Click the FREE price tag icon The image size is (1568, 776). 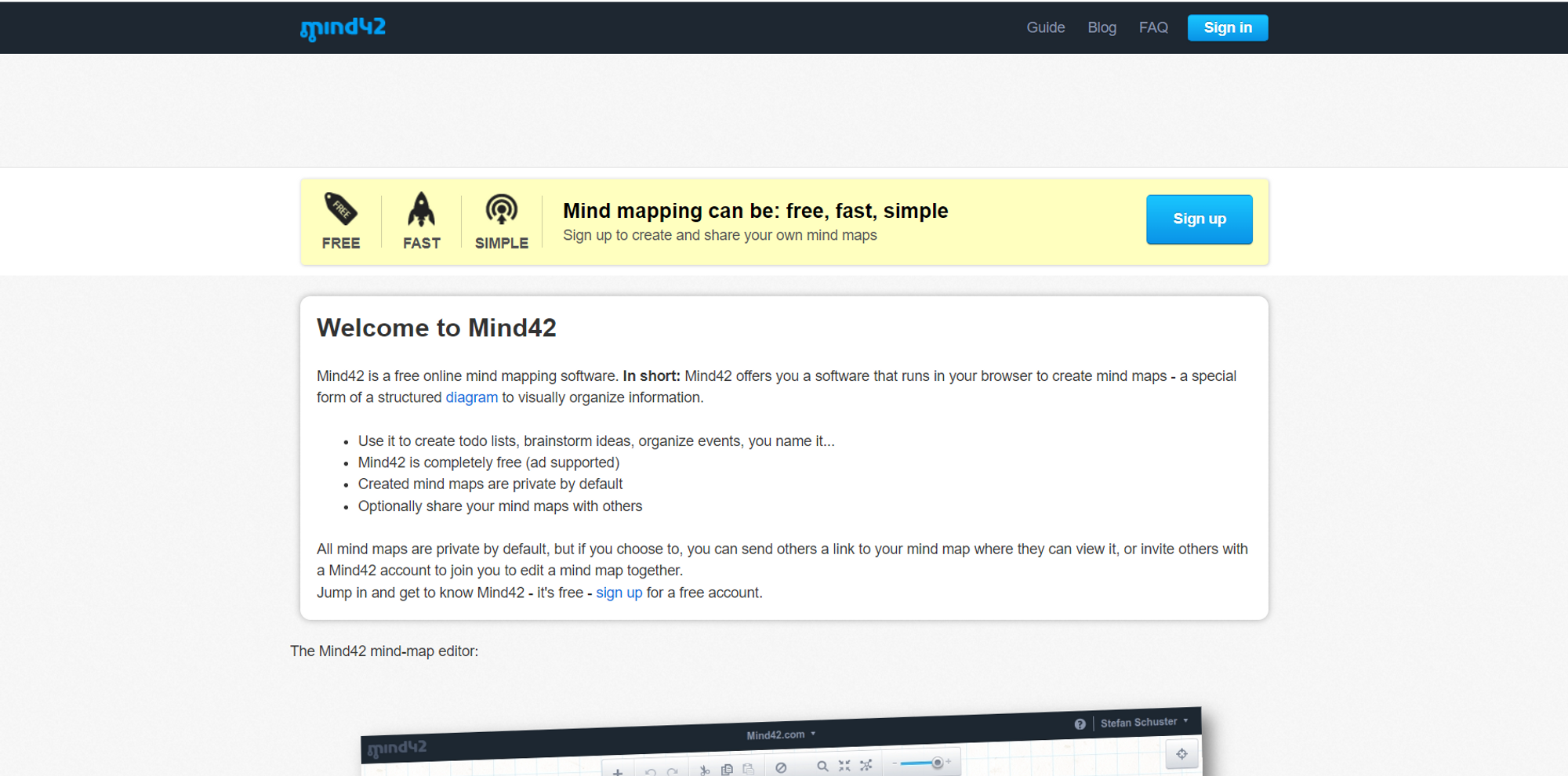[340, 209]
